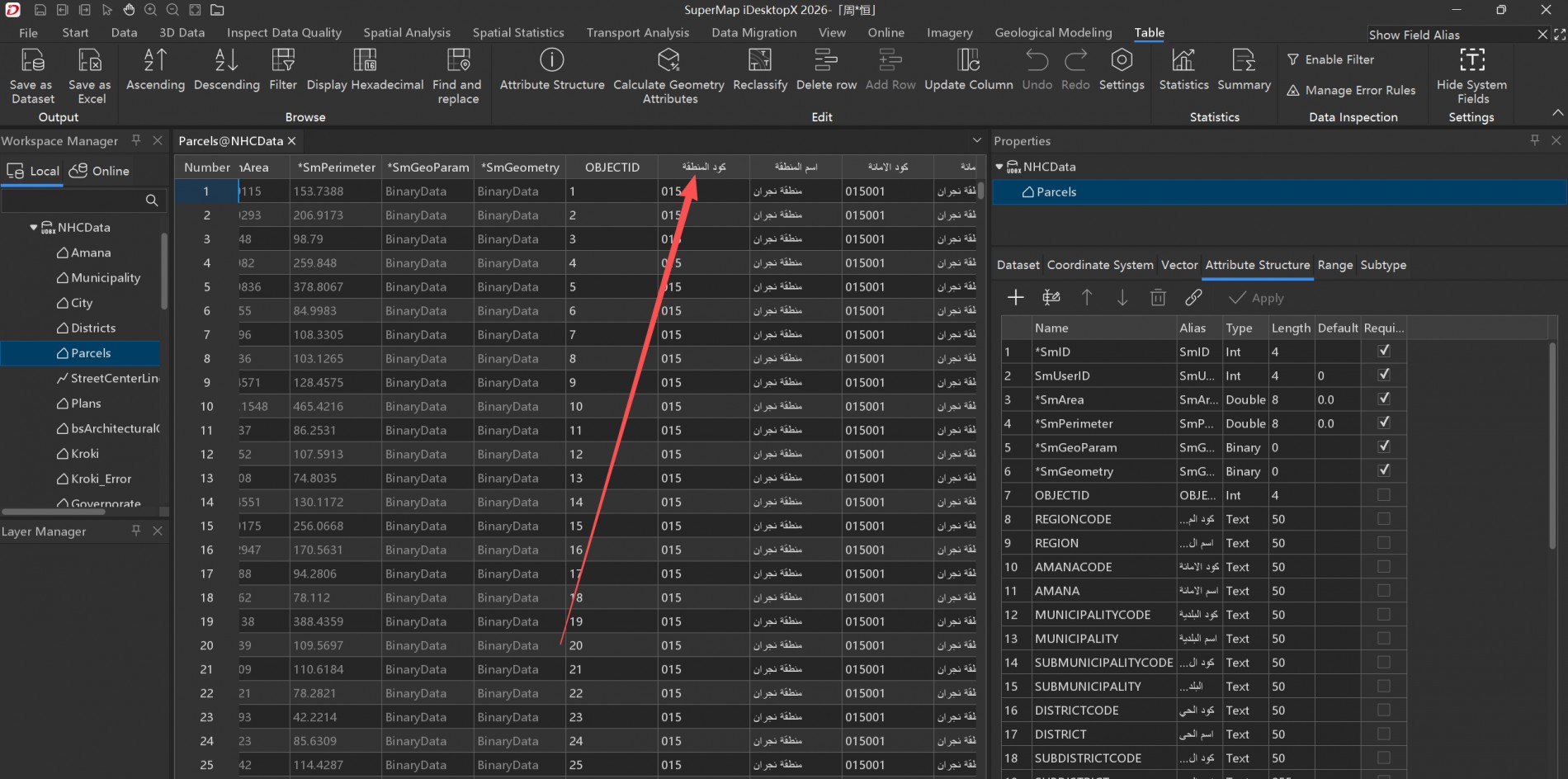Select the OBJECTID column header
The height and width of the screenshot is (779, 1568).
click(612, 167)
